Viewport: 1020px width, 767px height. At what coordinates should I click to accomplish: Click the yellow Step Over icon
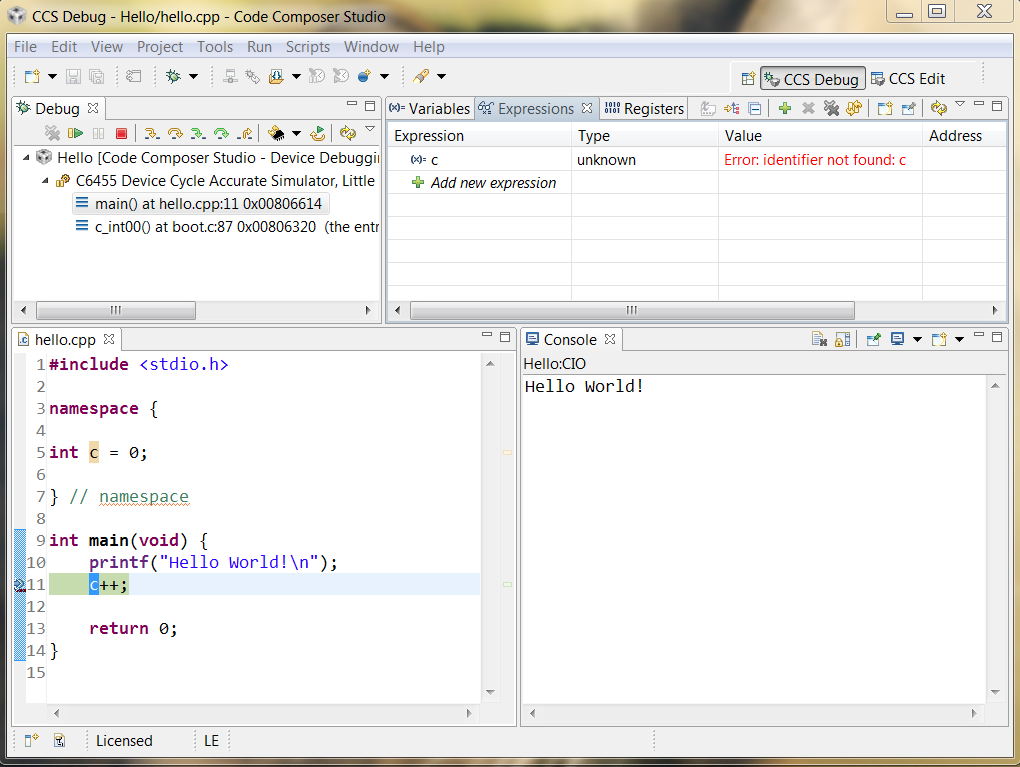(x=175, y=133)
